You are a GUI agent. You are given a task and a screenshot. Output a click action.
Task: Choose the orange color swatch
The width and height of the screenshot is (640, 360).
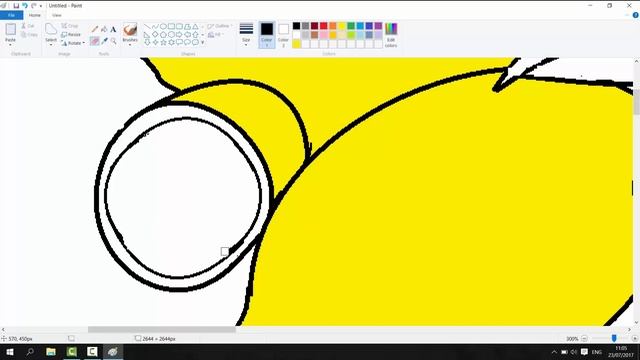(333, 26)
